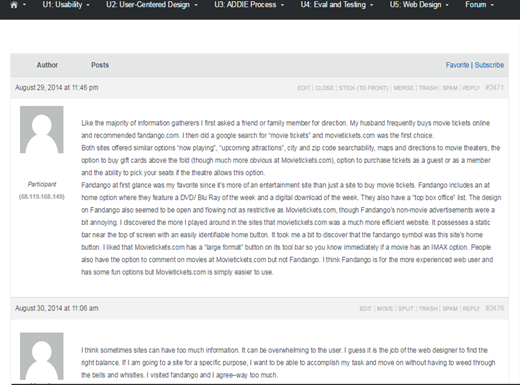Click the Author column header
Screen dimensions: 520x385
click(x=47, y=65)
